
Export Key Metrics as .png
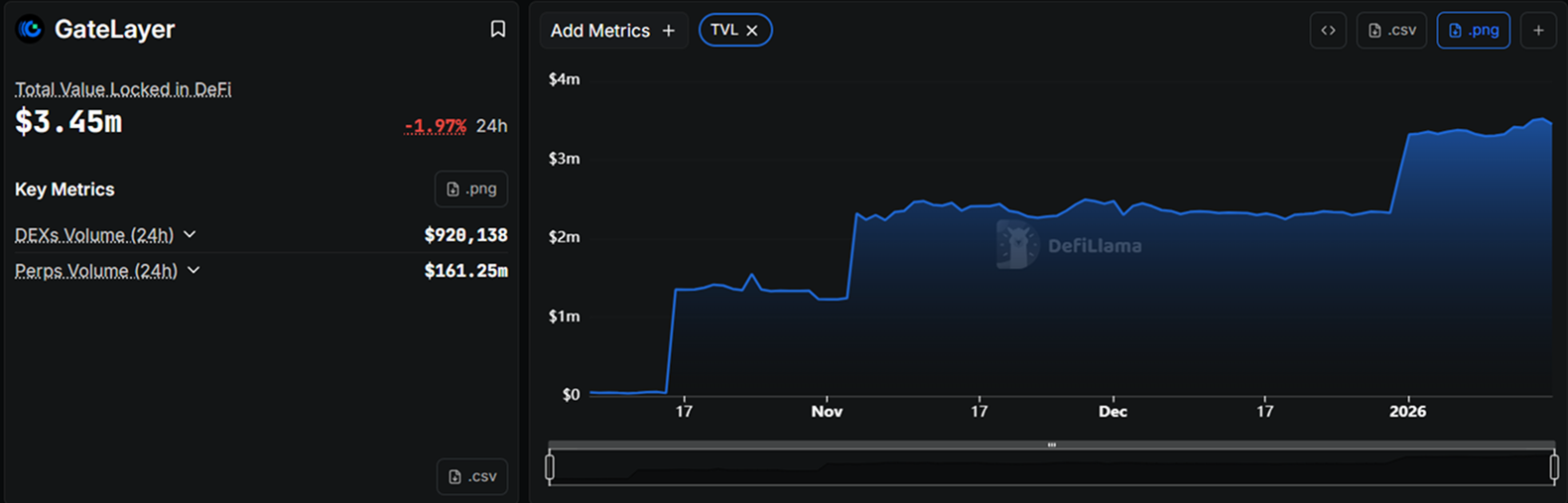click(471, 189)
